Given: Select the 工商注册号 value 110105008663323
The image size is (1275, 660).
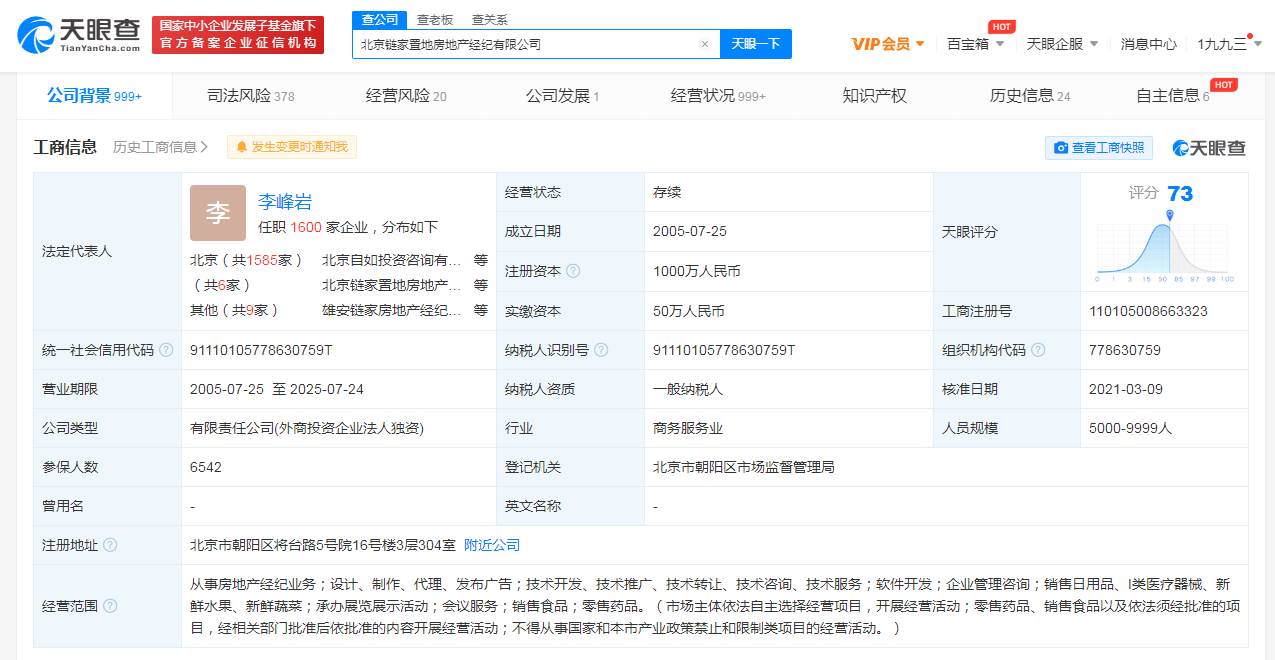Looking at the screenshot, I should click(1148, 311).
